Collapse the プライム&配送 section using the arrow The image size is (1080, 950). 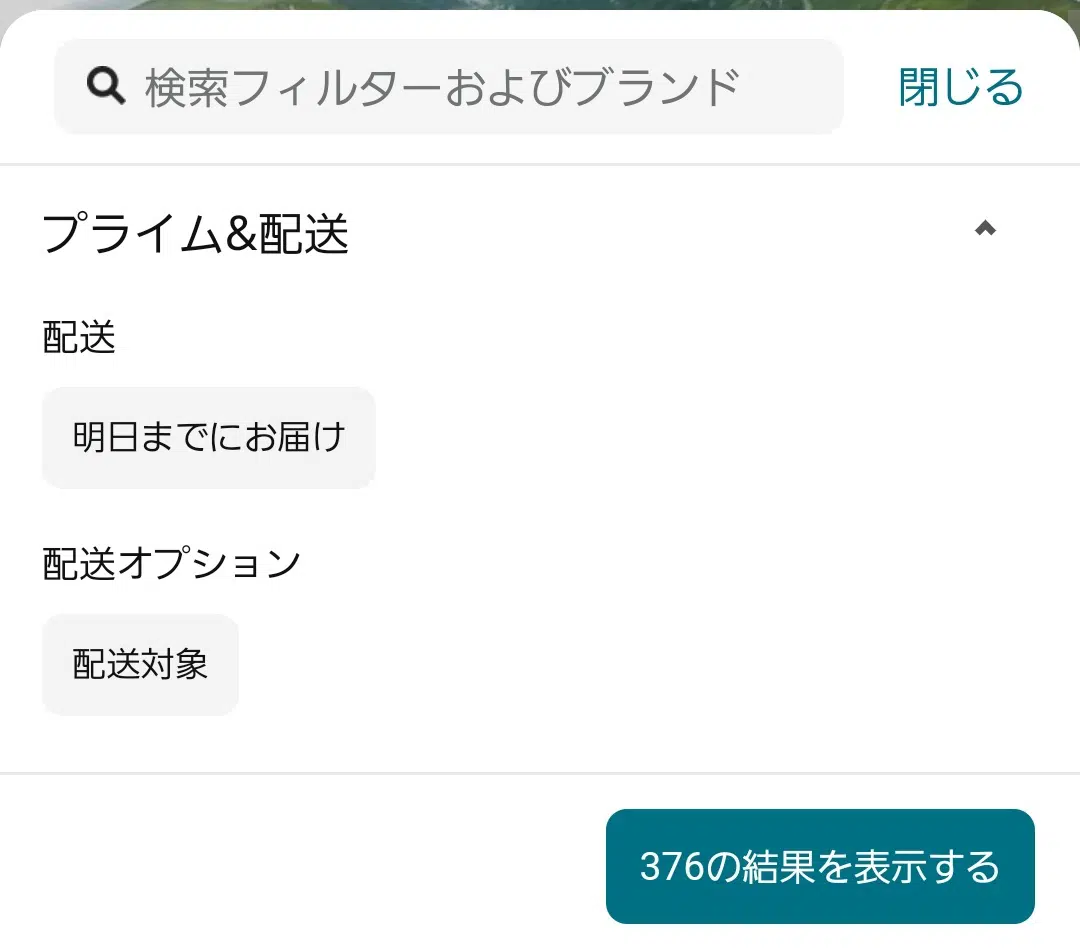(x=985, y=229)
